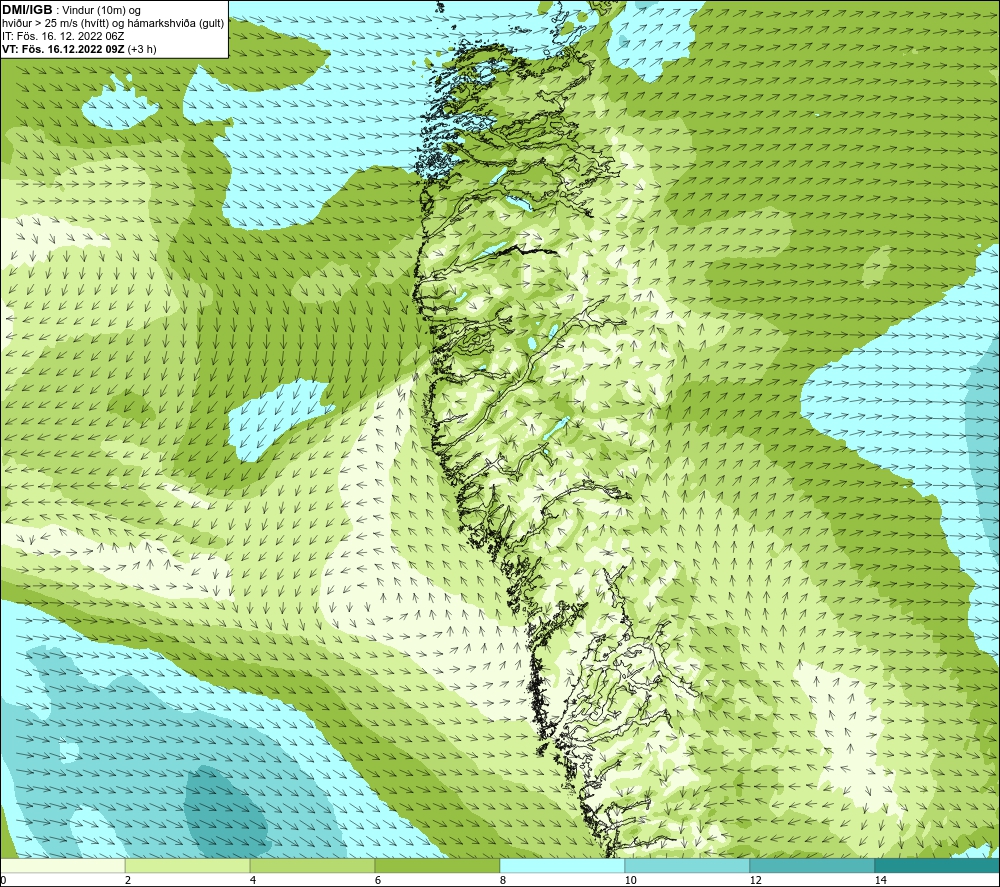Screen dimensions: 1000x887
Task: Click the "10" label on the wind scale
Action: [630, 880]
